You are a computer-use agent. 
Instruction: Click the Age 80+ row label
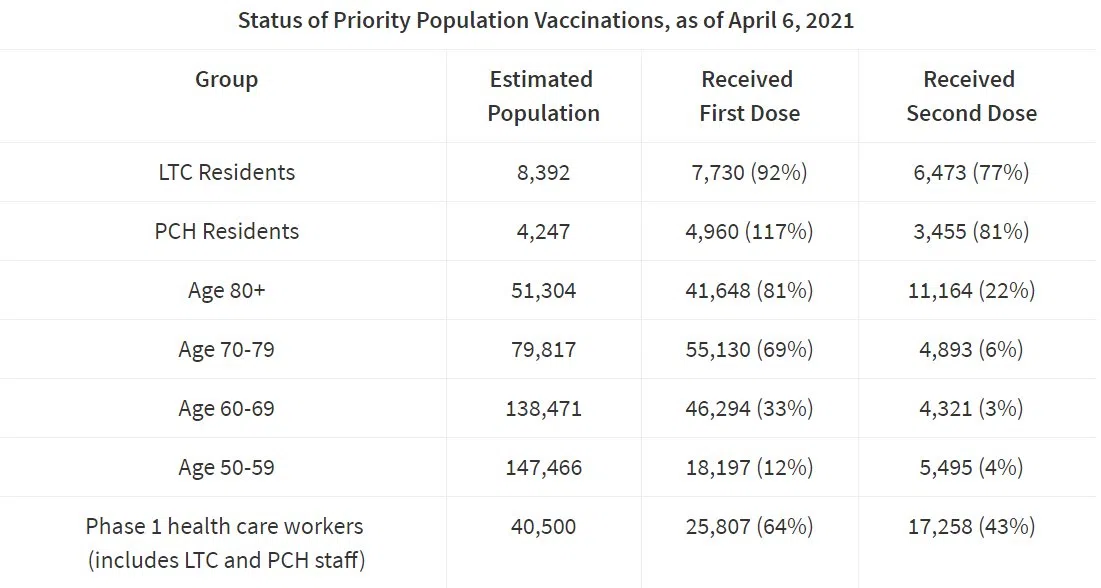pos(226,291)
